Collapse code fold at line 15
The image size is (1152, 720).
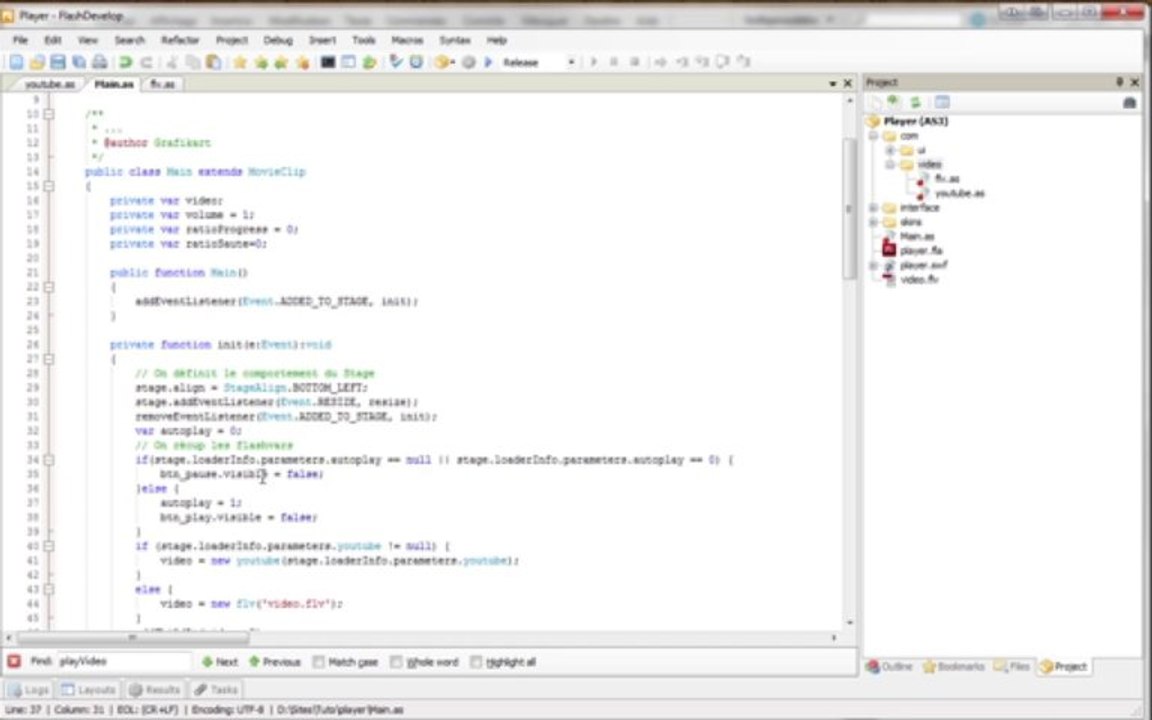click(x=48, y=186)
